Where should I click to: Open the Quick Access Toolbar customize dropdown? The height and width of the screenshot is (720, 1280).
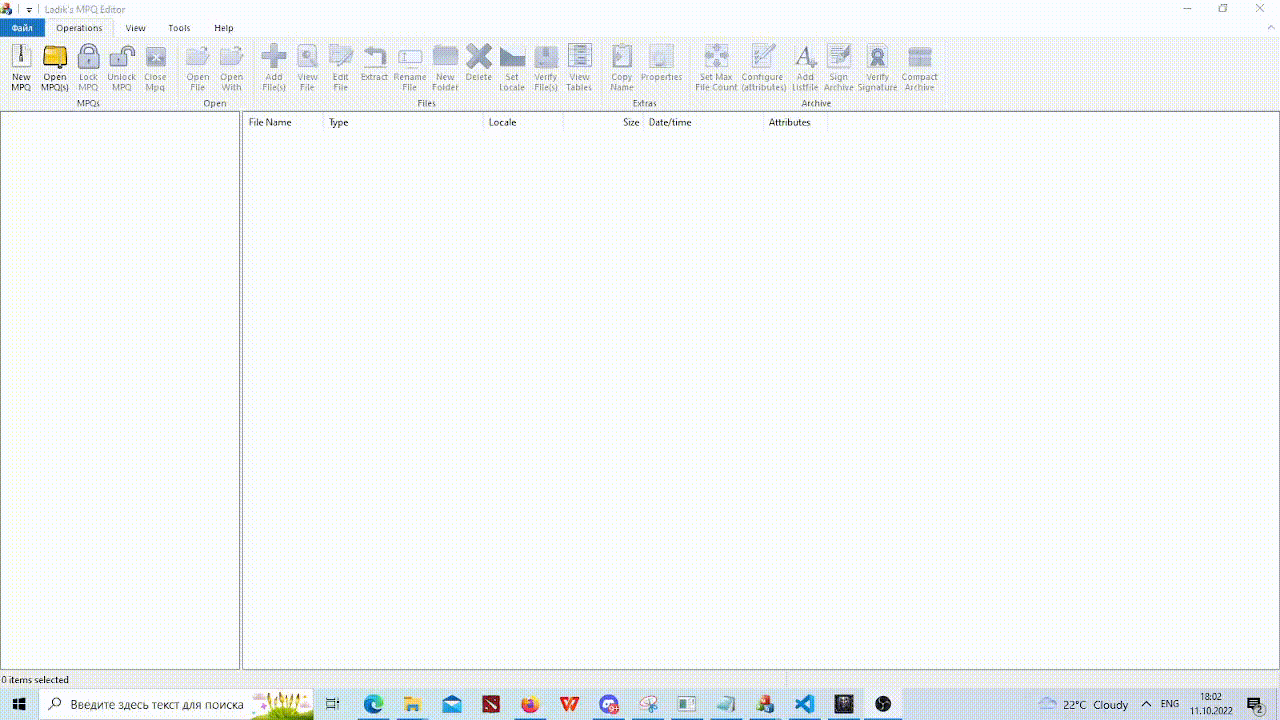30,9
